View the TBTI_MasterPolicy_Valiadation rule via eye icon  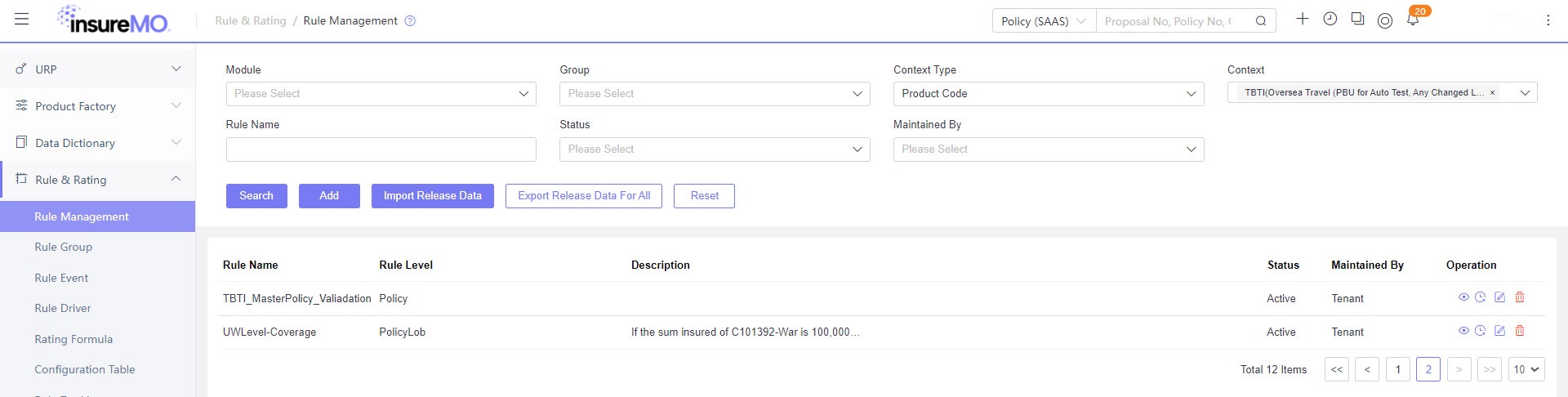tap(1463, 297)
